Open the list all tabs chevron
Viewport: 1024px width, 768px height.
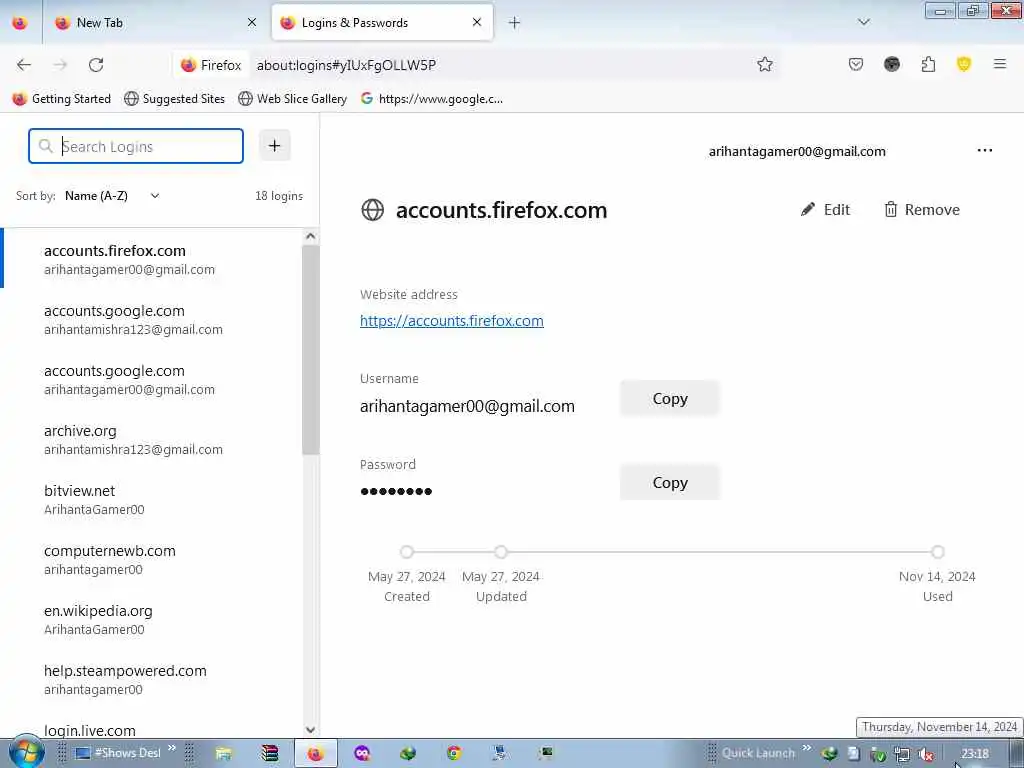coord(863,22)
